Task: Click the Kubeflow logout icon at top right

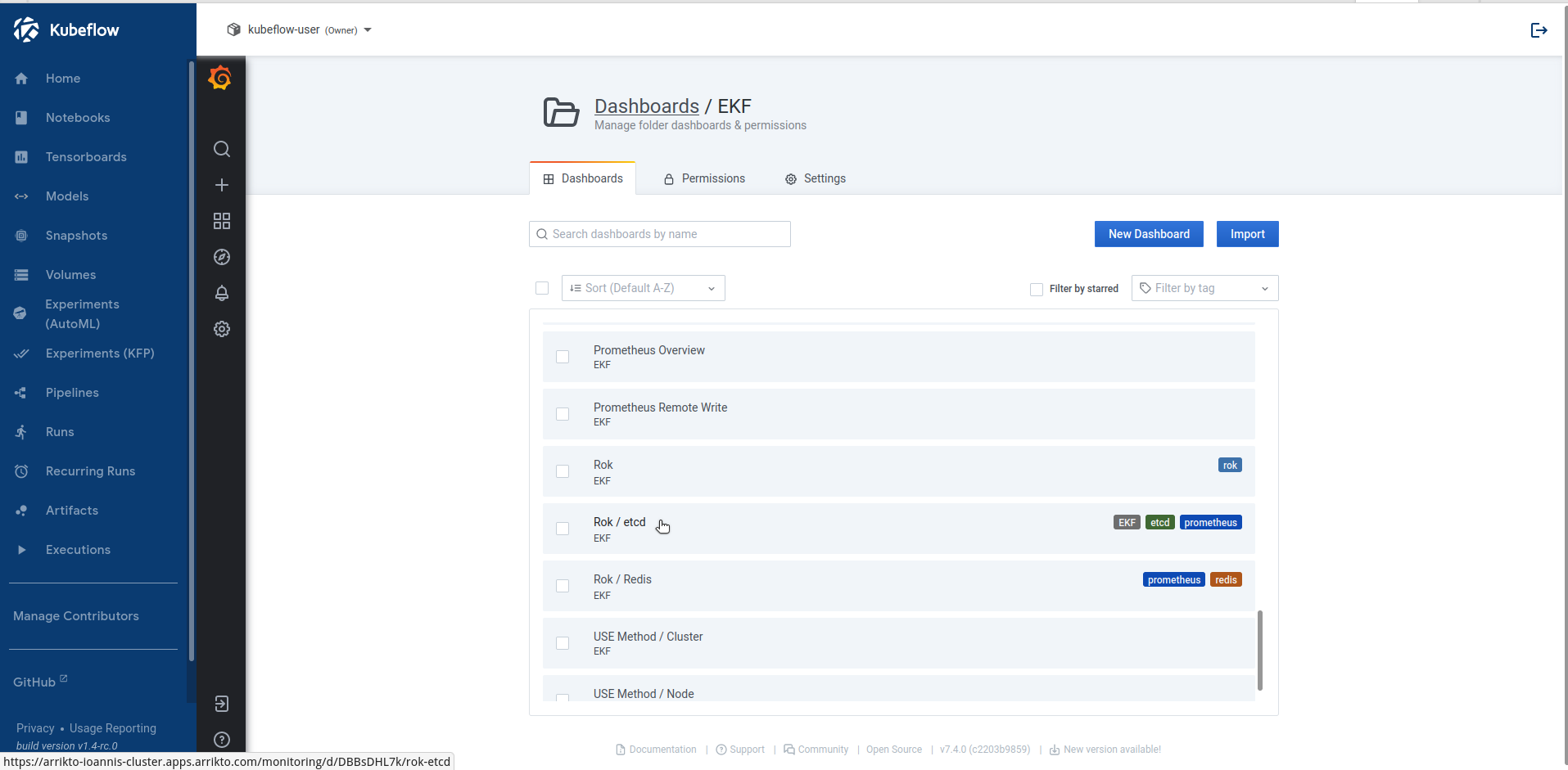Action: 1539,30
